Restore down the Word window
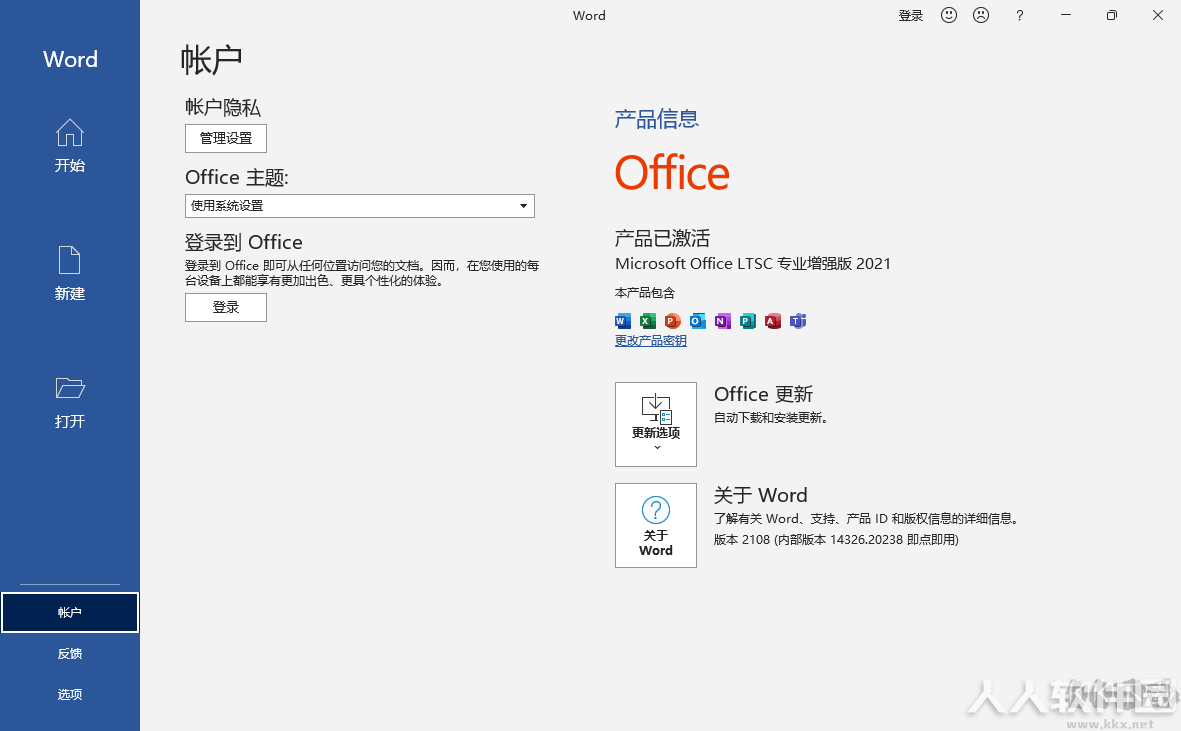This screenshot has width=1181, height=731. (1112, 15)
